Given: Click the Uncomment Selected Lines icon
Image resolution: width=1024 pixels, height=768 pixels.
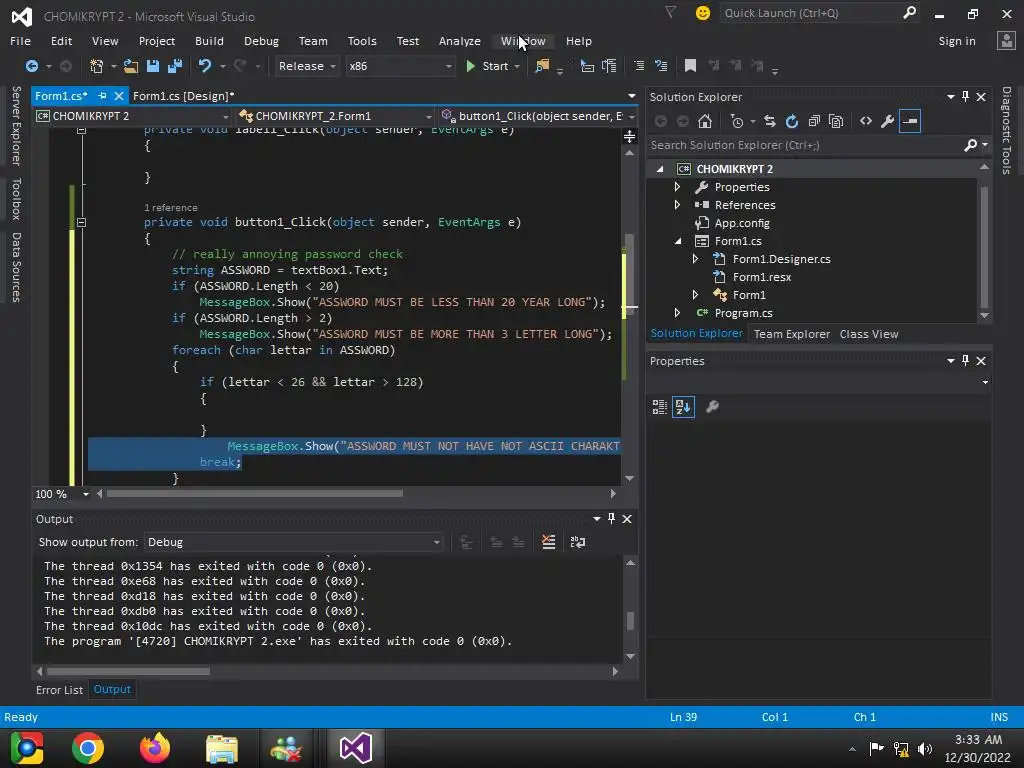Looking at the screenshot, I should pyautogui.click(x=661, y=66).
